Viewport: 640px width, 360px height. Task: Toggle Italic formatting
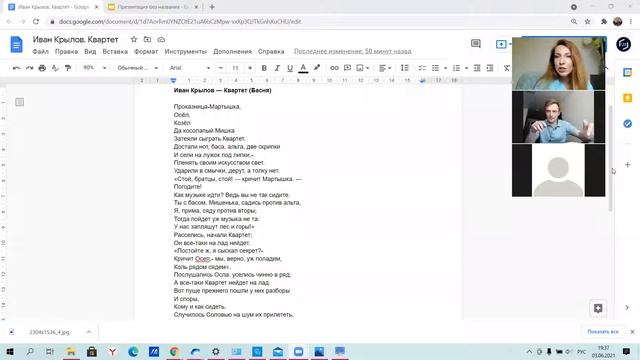pos(277,68)
